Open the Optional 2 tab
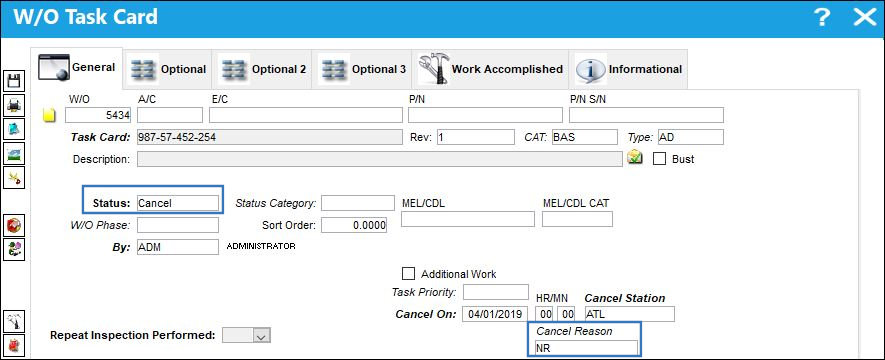 262,69
